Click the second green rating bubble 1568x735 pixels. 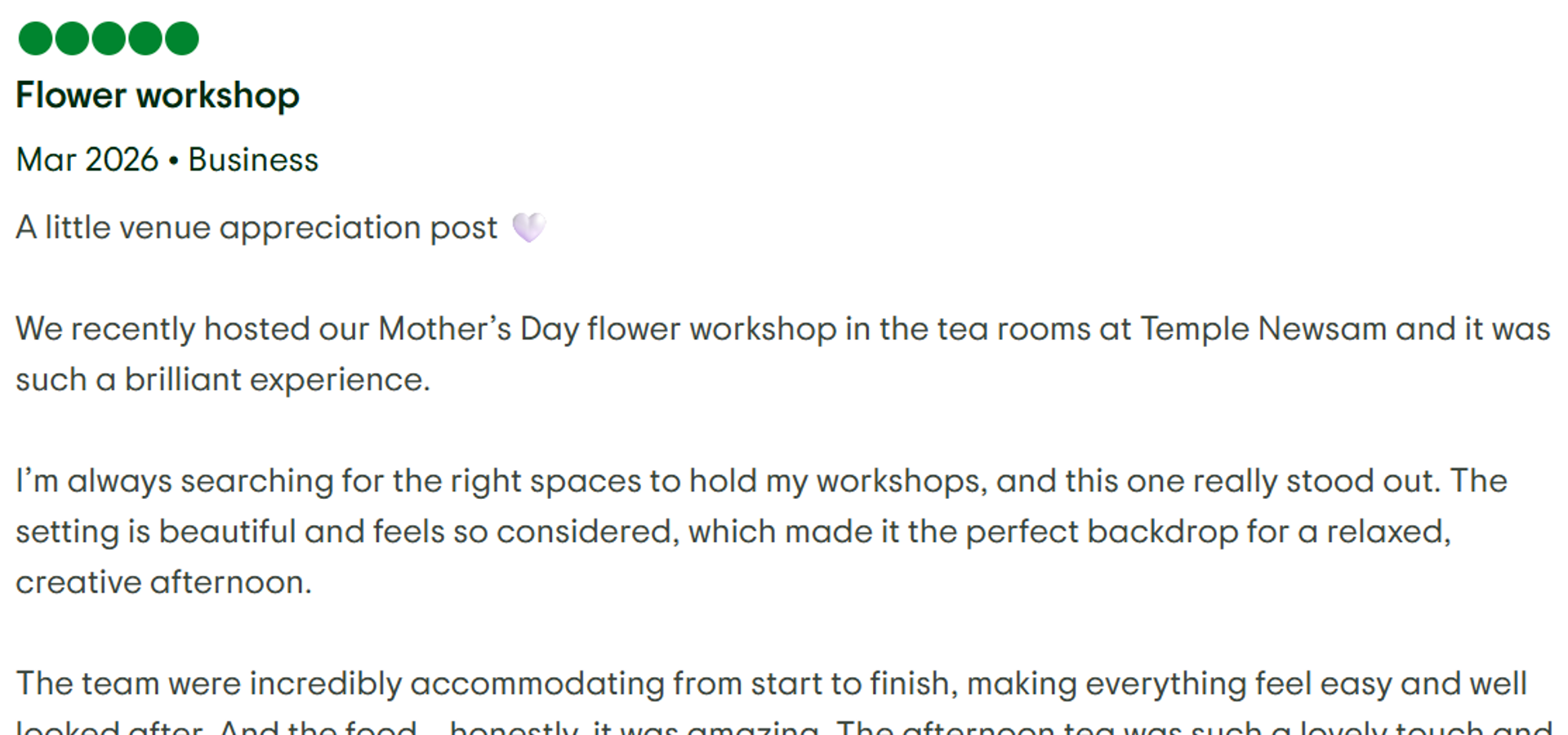[72, 38]
